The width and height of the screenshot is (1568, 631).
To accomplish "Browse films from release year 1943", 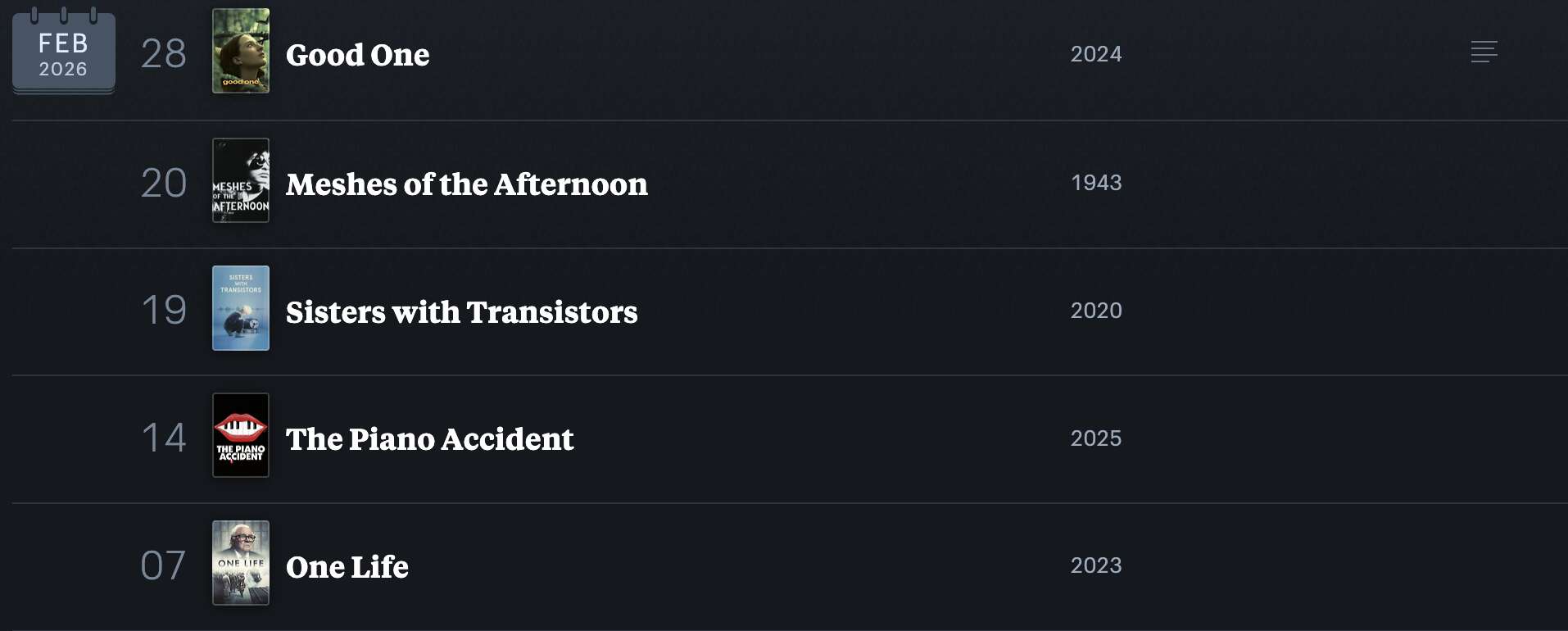I will pos(1095,183).
